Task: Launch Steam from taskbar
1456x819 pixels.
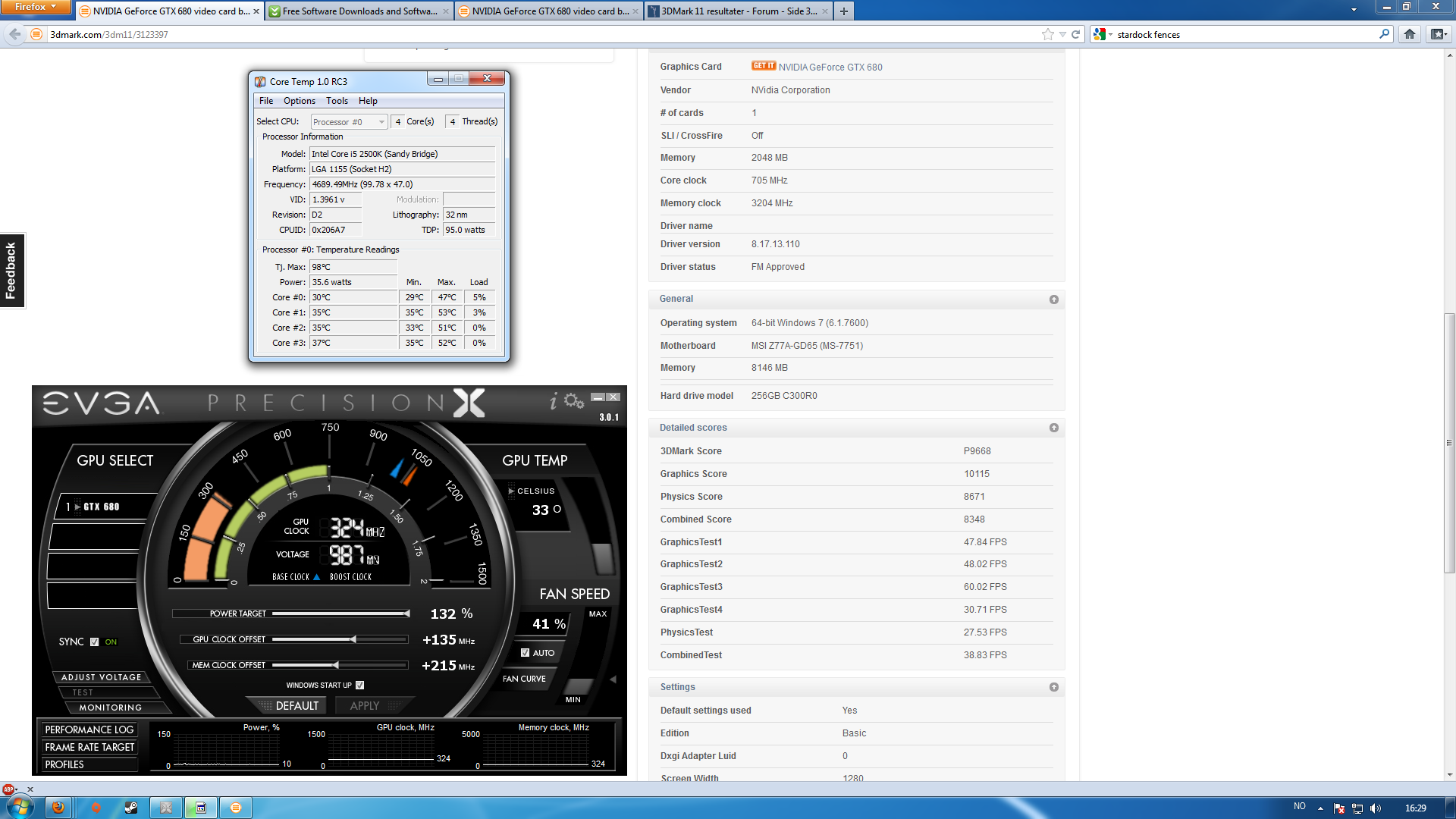Action: click(x=131, y=808)
